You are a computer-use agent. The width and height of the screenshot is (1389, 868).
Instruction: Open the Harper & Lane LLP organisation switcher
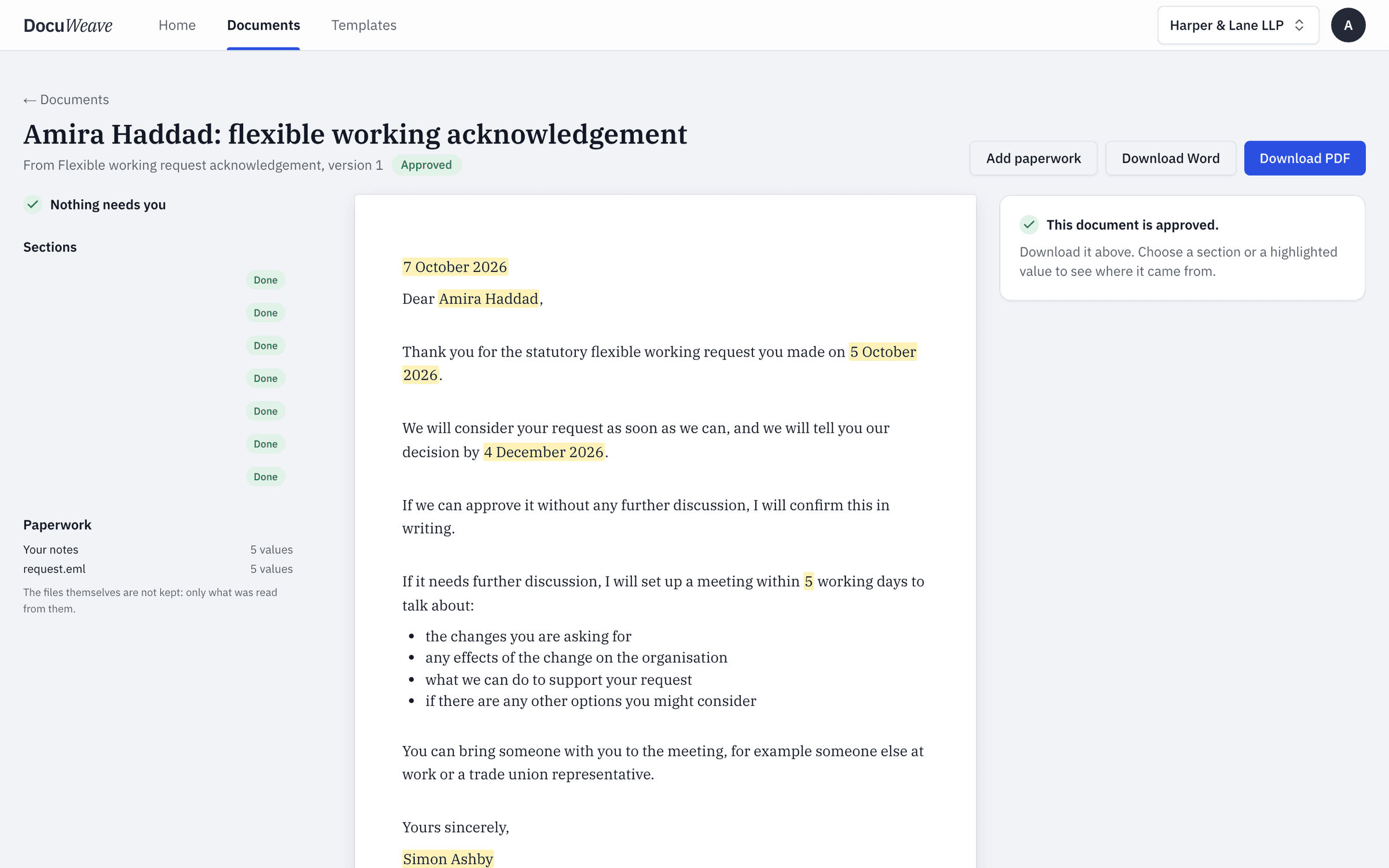click(1238, 25)
